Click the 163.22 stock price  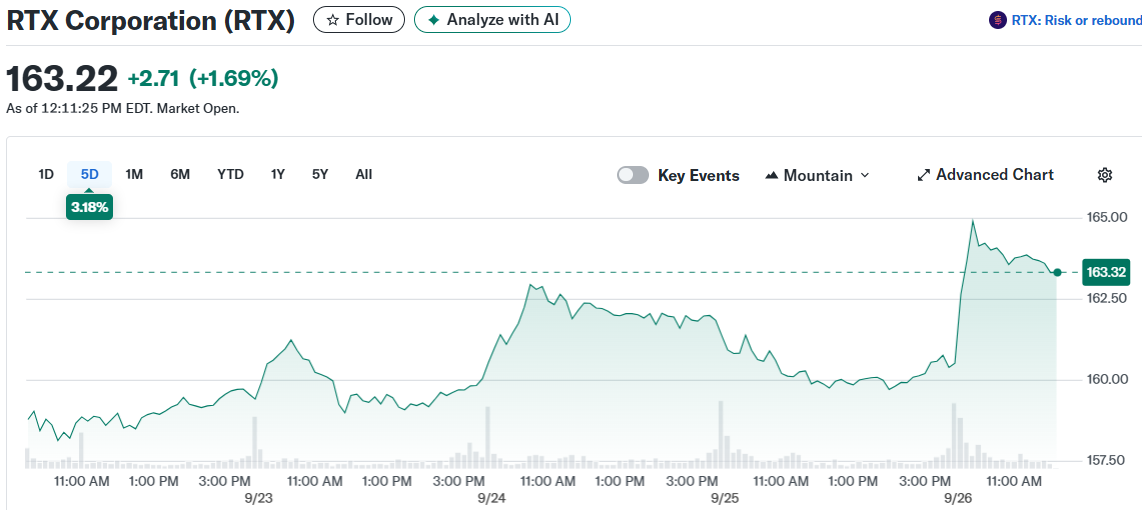(x=62, y=79)
